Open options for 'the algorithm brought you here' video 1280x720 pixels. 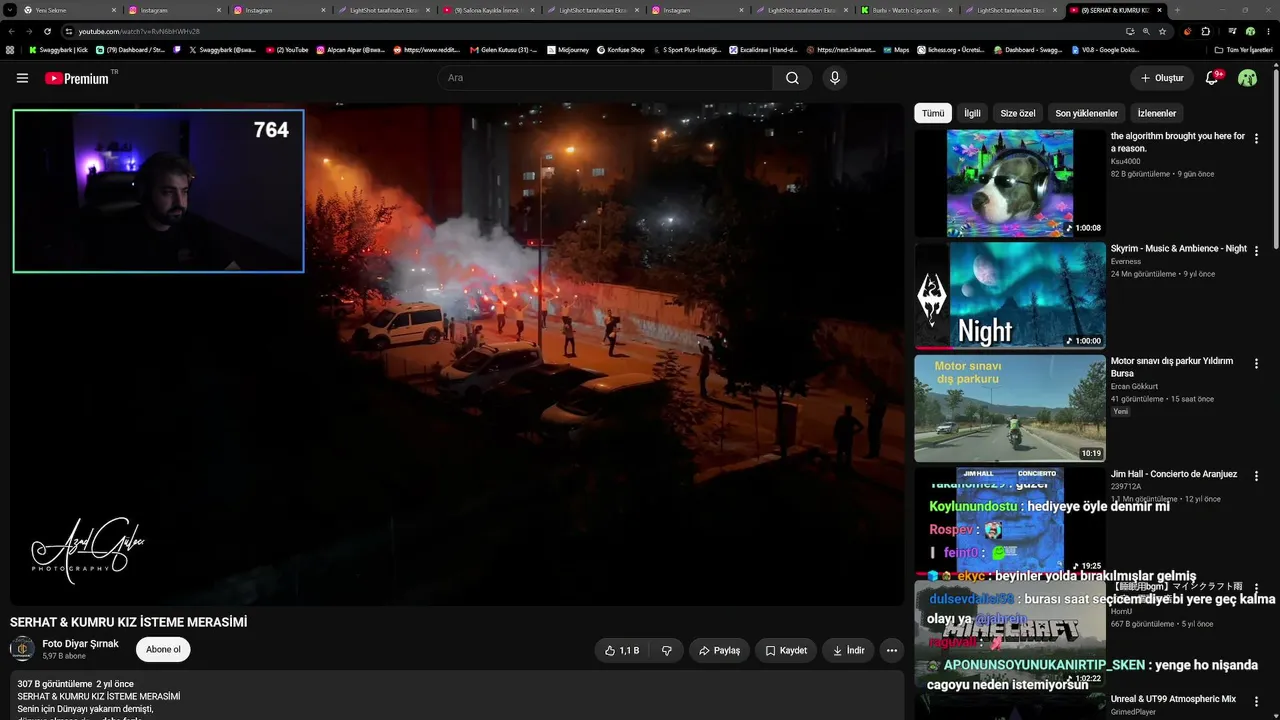pyautogui.click(x=1256, y=139)
